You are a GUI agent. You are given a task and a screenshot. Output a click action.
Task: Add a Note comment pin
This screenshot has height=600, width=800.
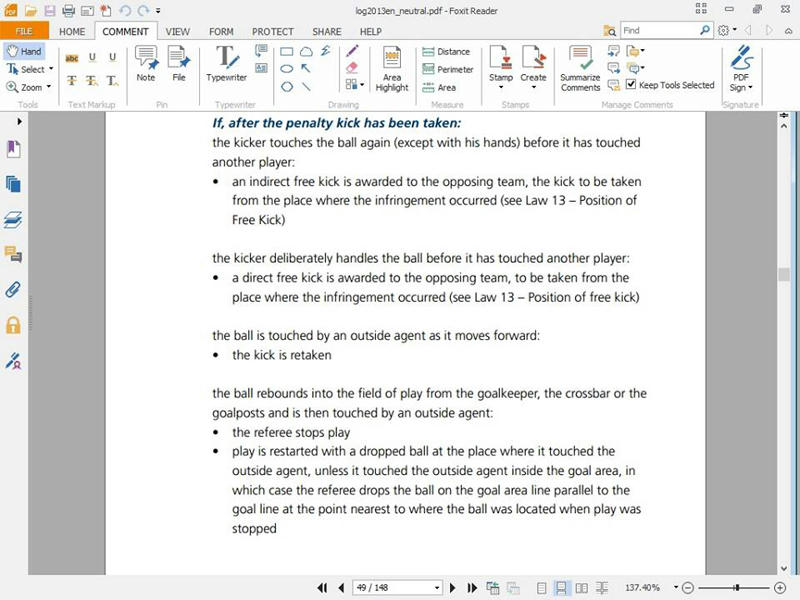coord(146,64)
